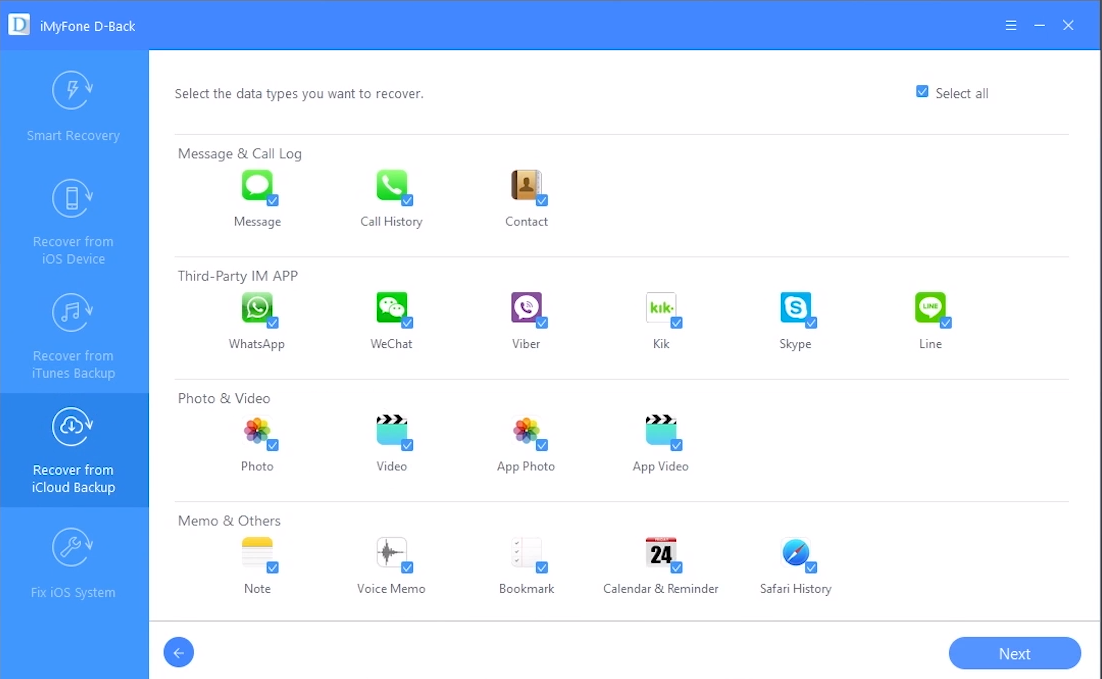Click the WeChat label text
This screenshot has height=679, width=1102.
(391, 344)
